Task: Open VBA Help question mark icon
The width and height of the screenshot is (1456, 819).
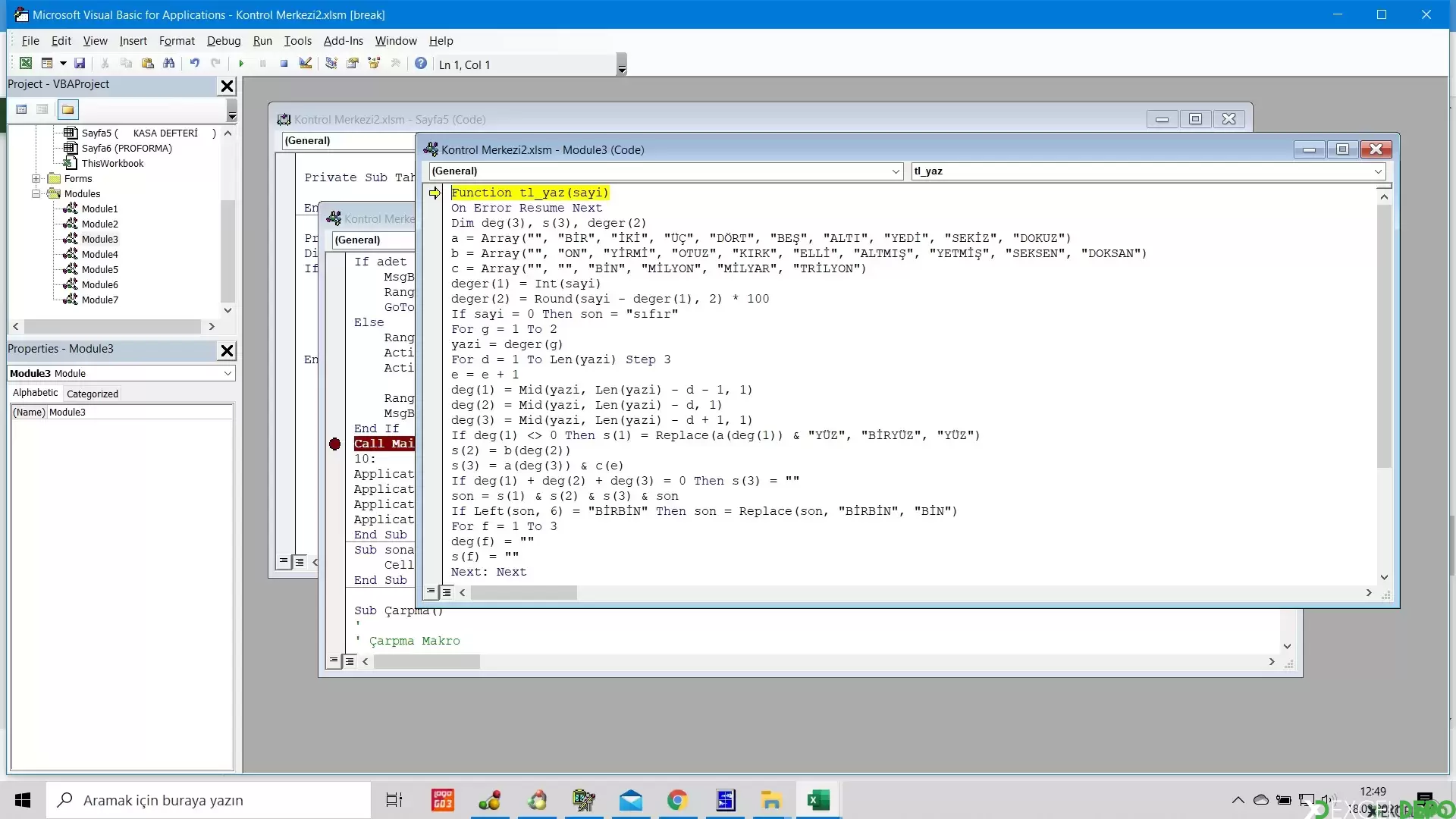Action: pyautogui.click(x=421, y=64)
